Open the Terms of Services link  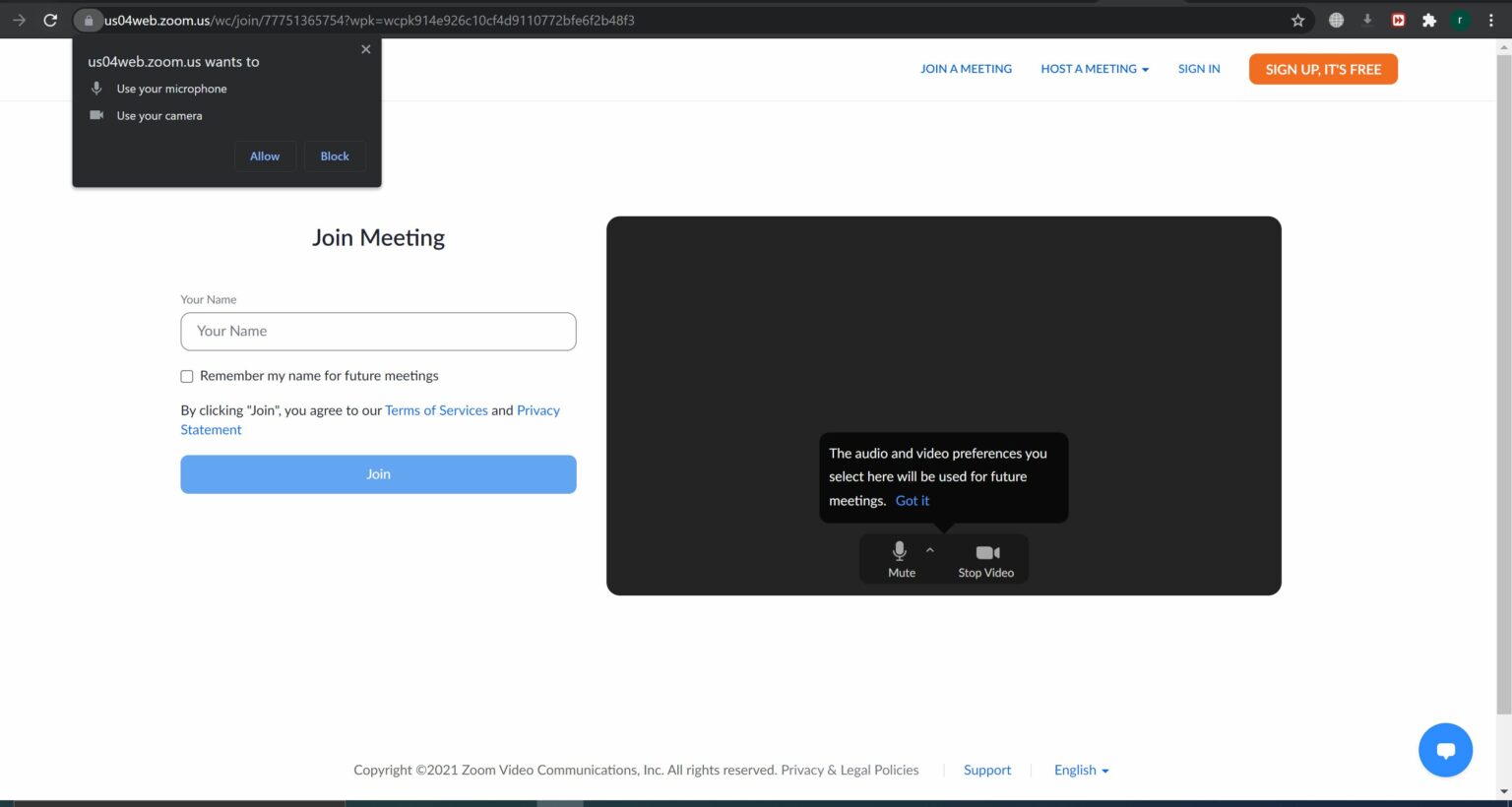click(436, 410)
